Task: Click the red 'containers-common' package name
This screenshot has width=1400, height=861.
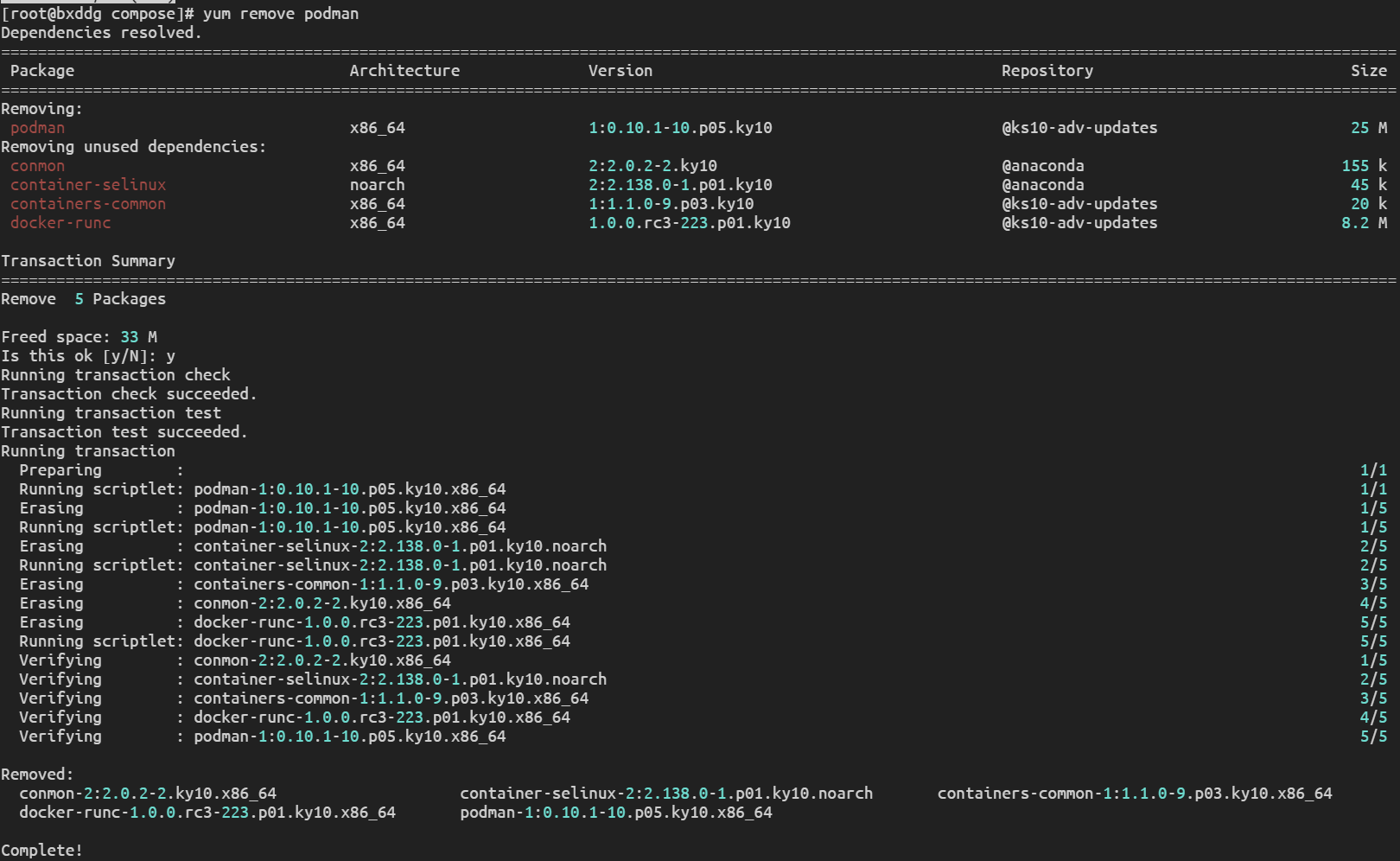Action: click(88, 204)
